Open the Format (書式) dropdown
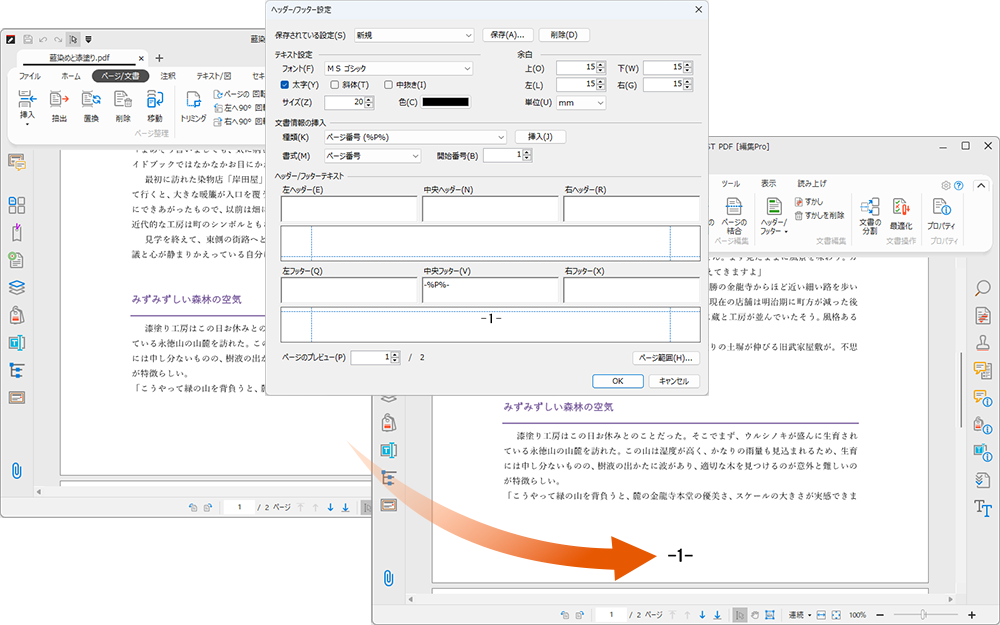 pyautogui.click(x=372, y=155)
